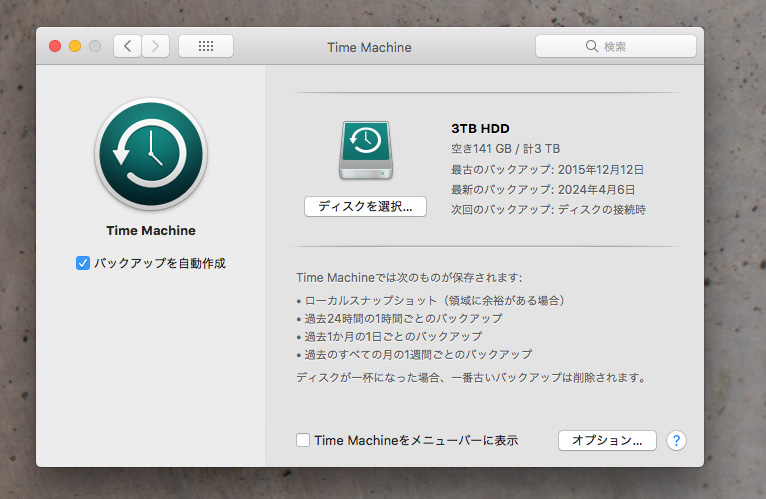Click the 3TB HDD backup disk icon
The image size is (766, 499).
click(366, 151)
